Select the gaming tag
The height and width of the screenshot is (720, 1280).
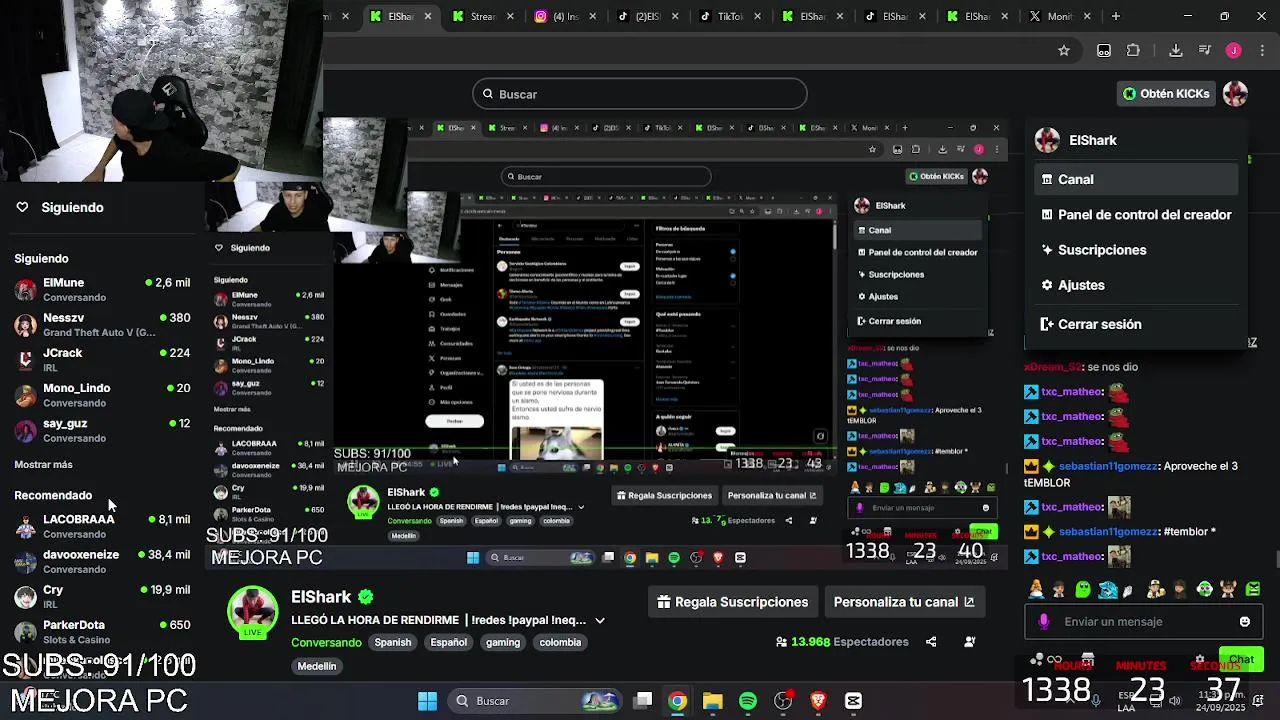(x=503, y=642)
